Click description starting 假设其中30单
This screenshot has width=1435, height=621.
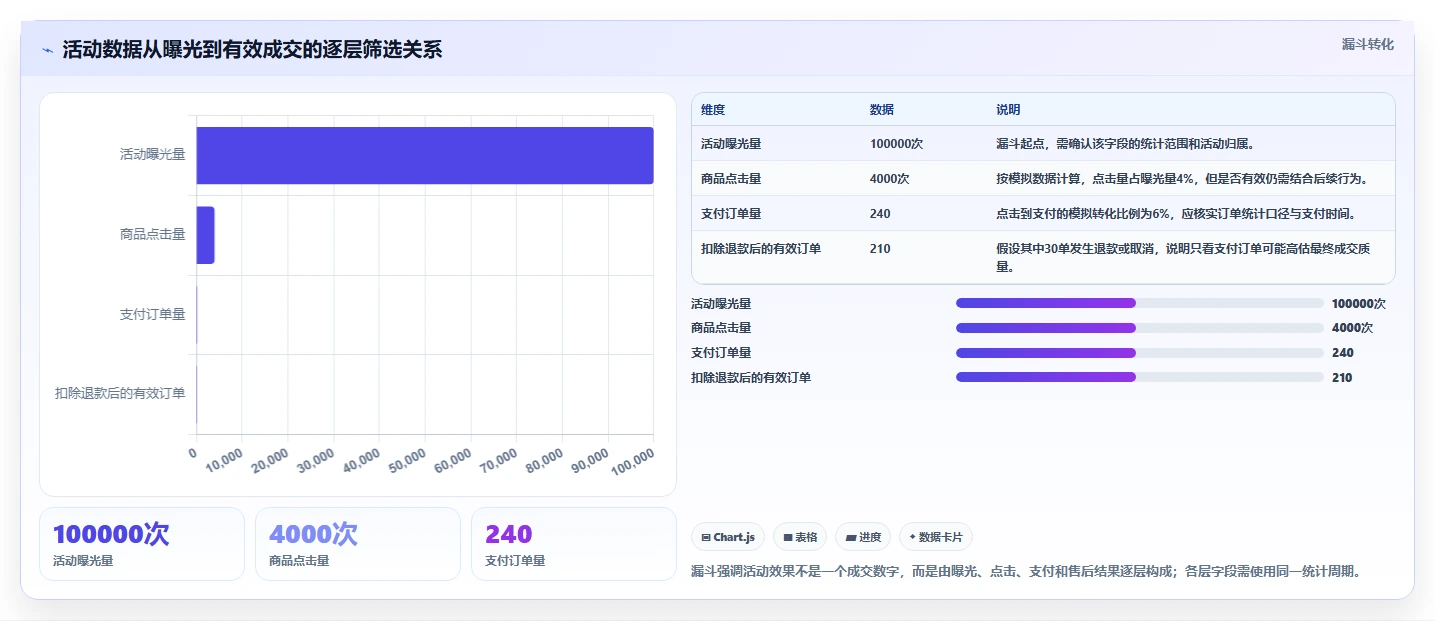1184,258
